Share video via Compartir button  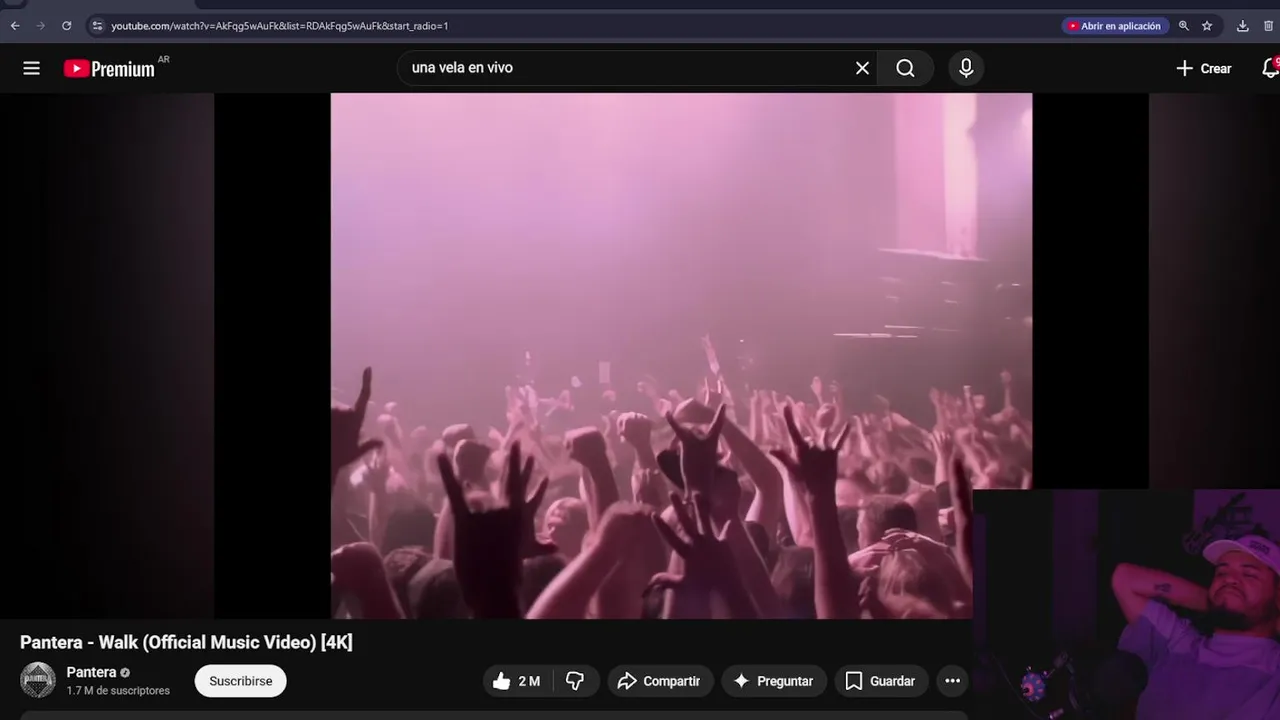point(660,681)
